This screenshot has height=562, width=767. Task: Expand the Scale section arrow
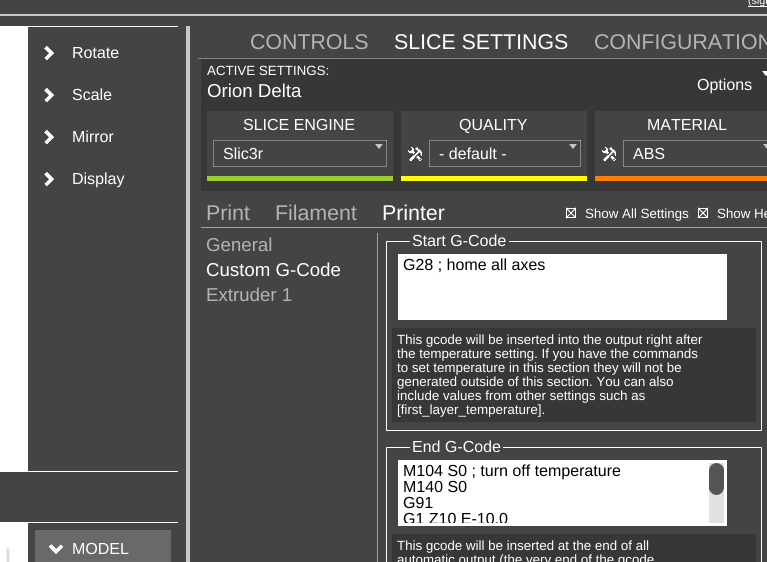tap(49, 95)
